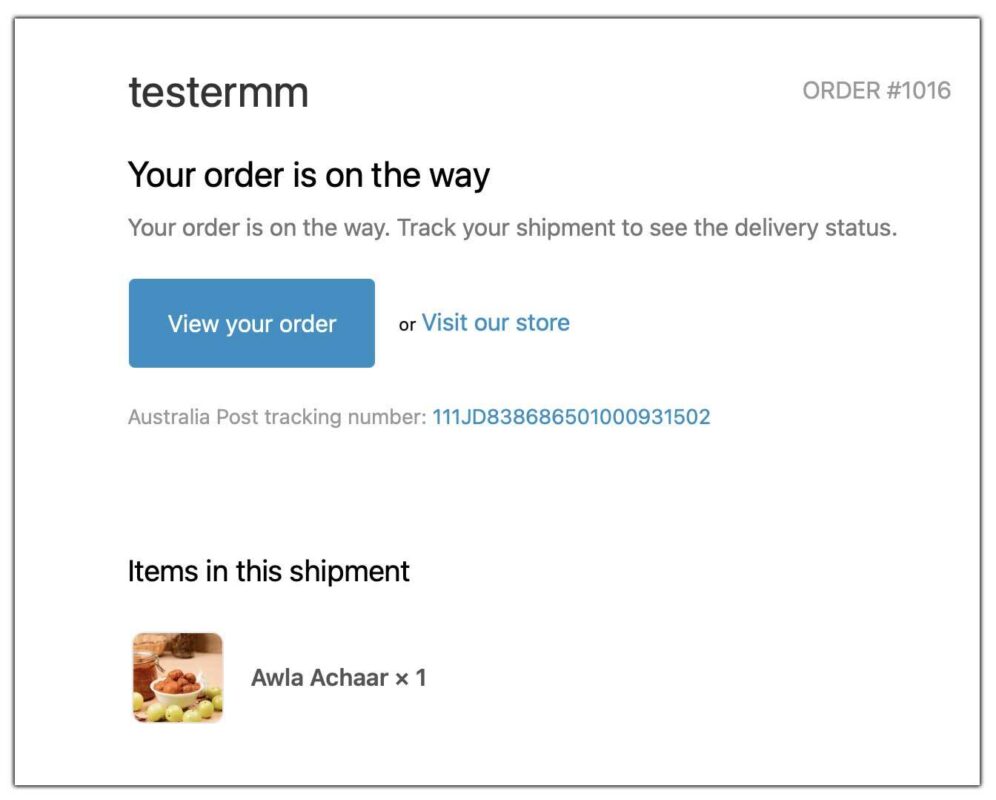The height and width of the screenshot is (800, 996).
Task: Click the Awla Achaar product thumbnail image
Action: coord(177,677)
